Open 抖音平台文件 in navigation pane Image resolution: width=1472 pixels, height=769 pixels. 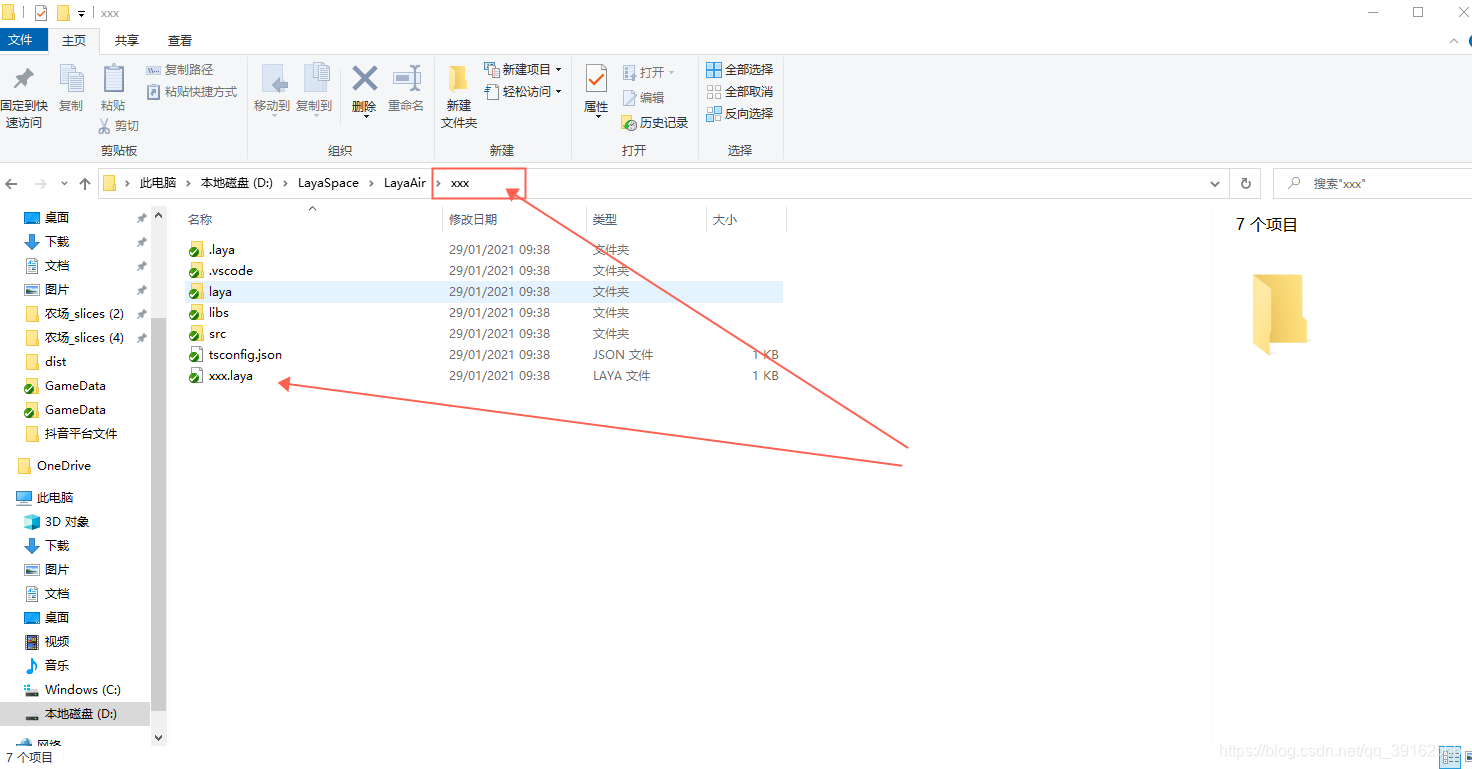tap(81, 433)
